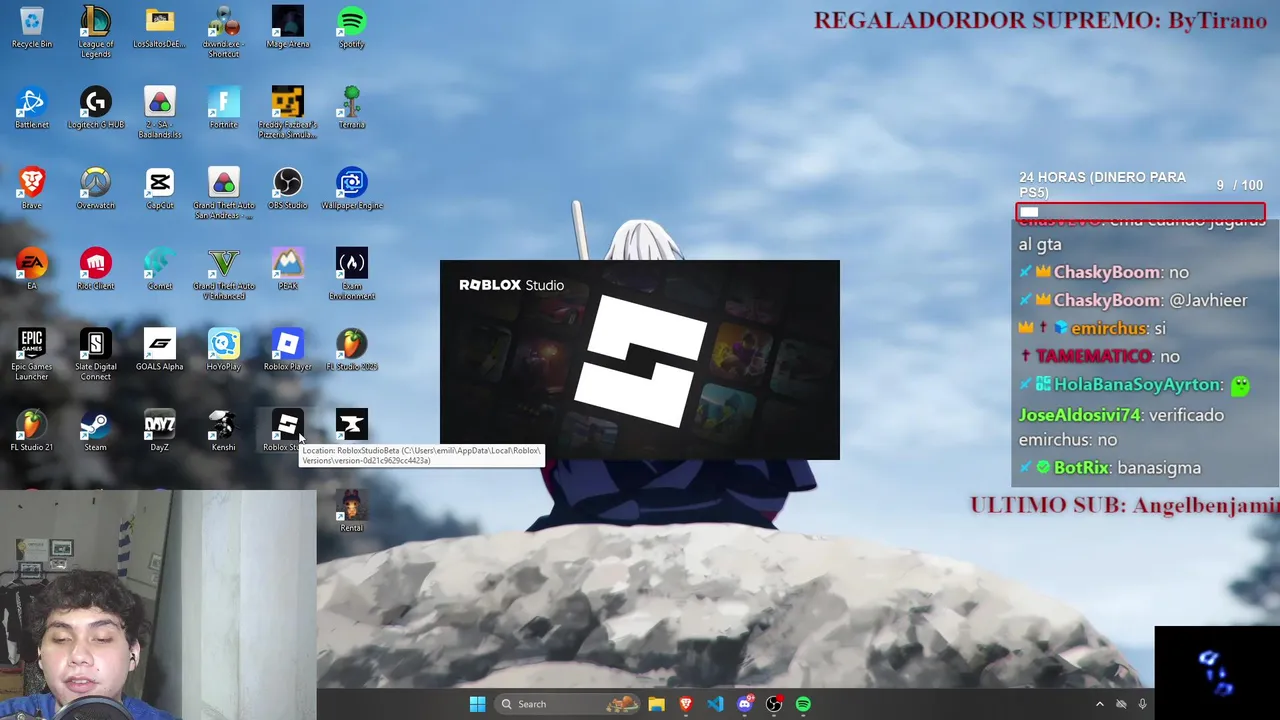Select the EA desktop shortcut
The width and height of the screenshot is (1280, 720).
(x=32, y=271)
